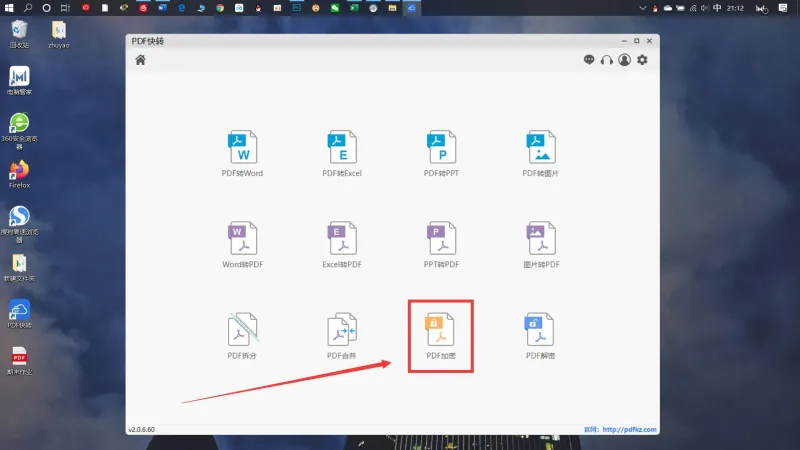Open the feedback chat bubble icon
Image resolution: width=800 pixels, height=450 pixels.
click(589, 60)
